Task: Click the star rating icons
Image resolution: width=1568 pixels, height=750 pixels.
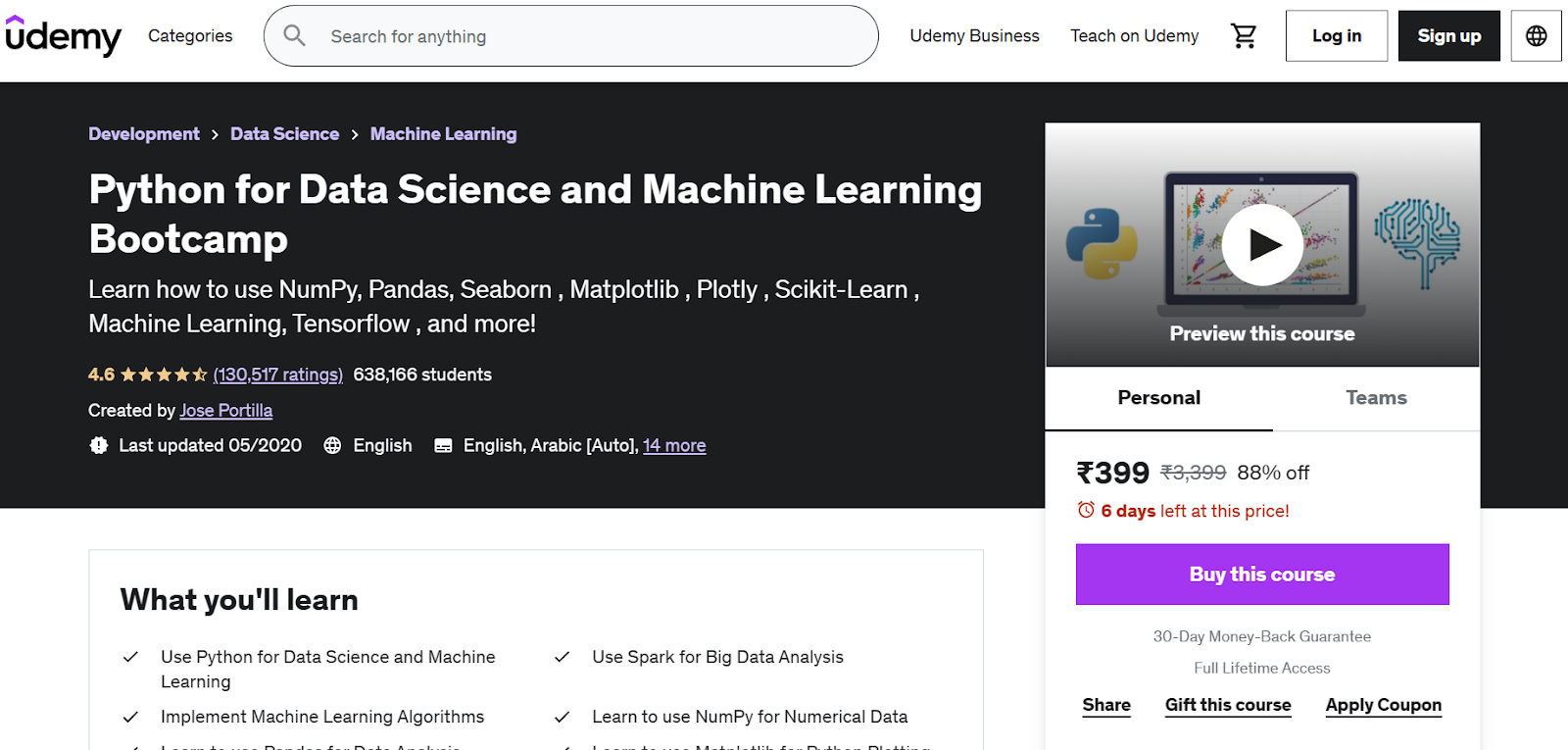Action: (164, 375)
